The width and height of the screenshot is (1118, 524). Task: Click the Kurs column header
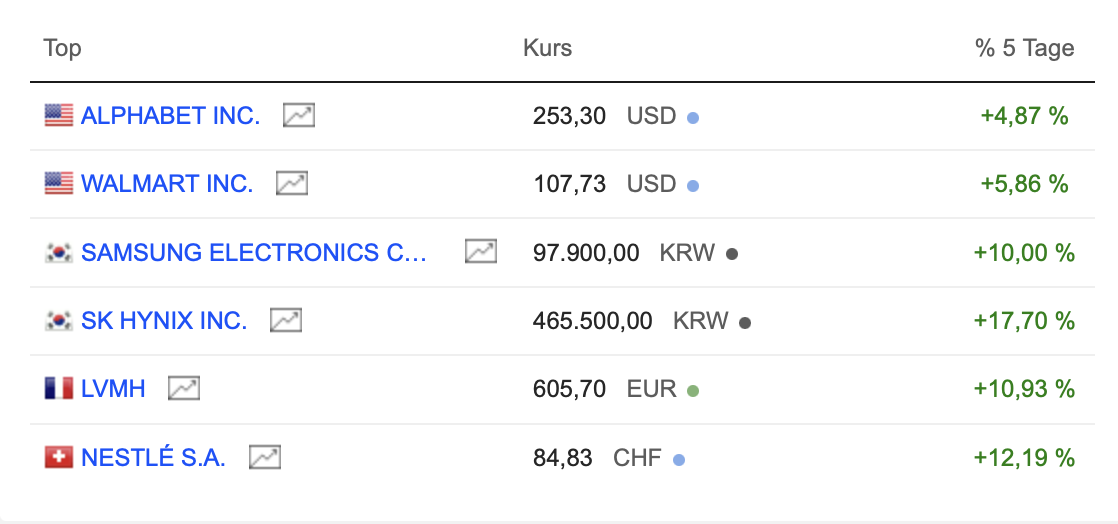click(x=547, y=48)
